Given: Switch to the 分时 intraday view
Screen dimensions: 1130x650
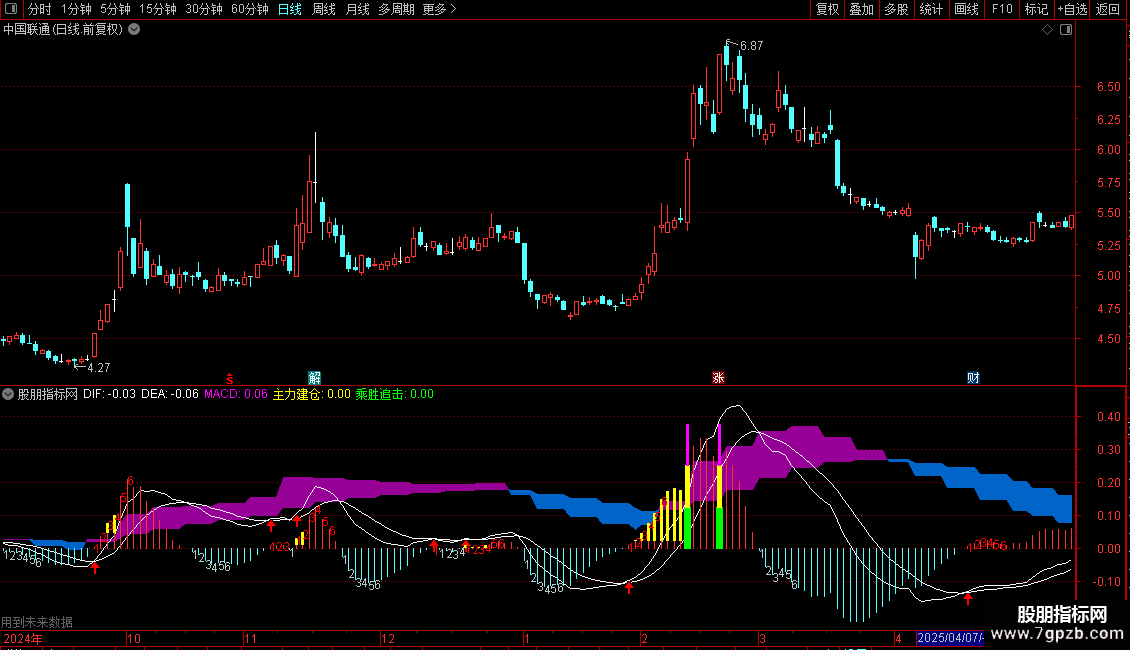Looking at the screenshot, I should click(40, 9).
